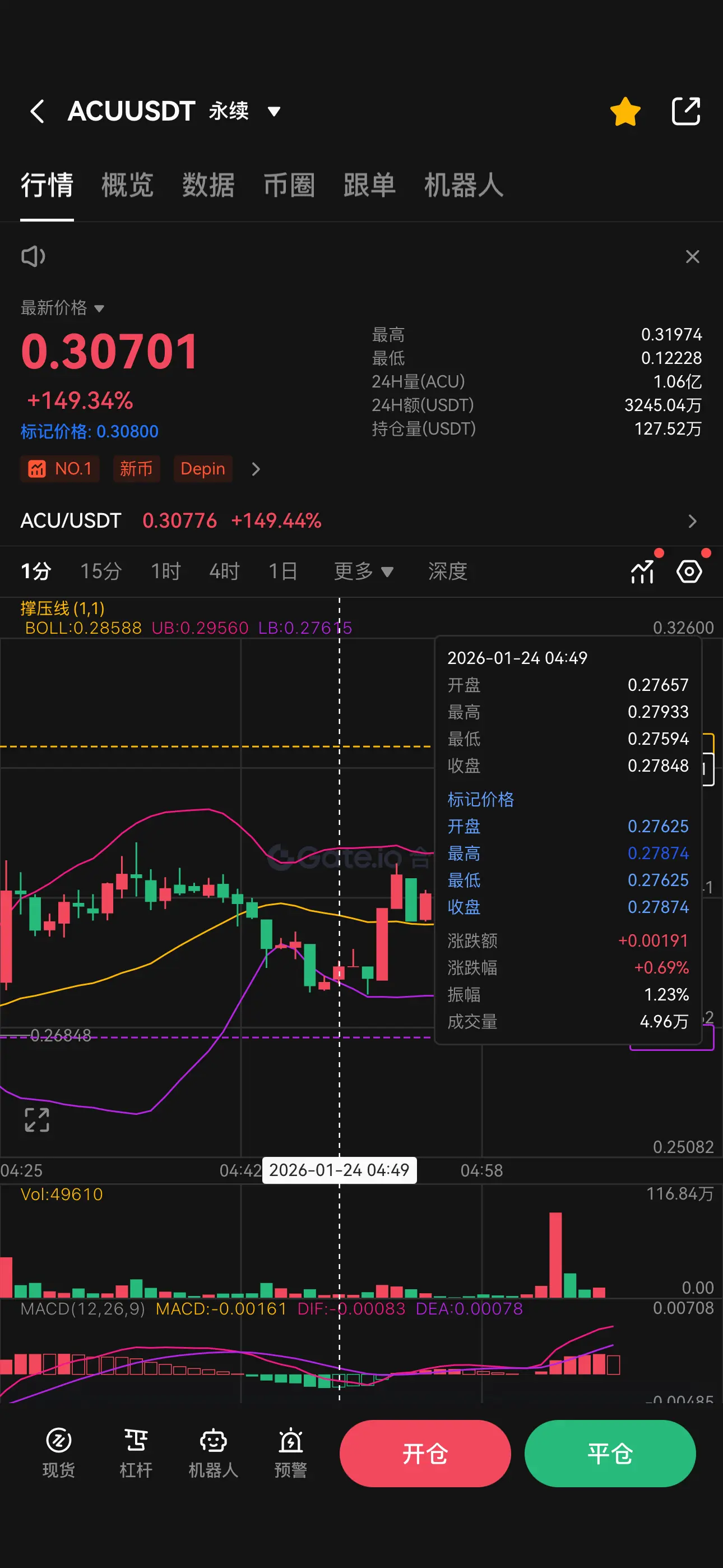
Task: Select the 1分 timeframe
Action: tap(36, 571)
